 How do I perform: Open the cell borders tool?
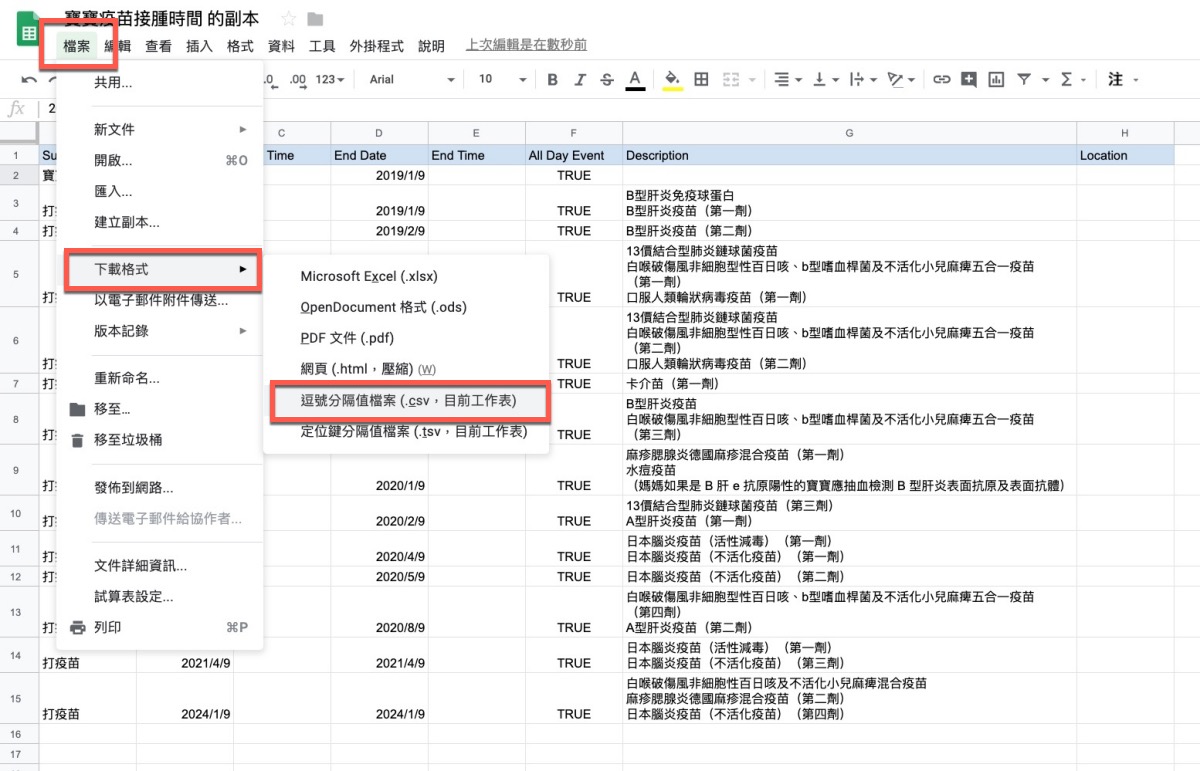pyautogui.click(x=701, y=80)
